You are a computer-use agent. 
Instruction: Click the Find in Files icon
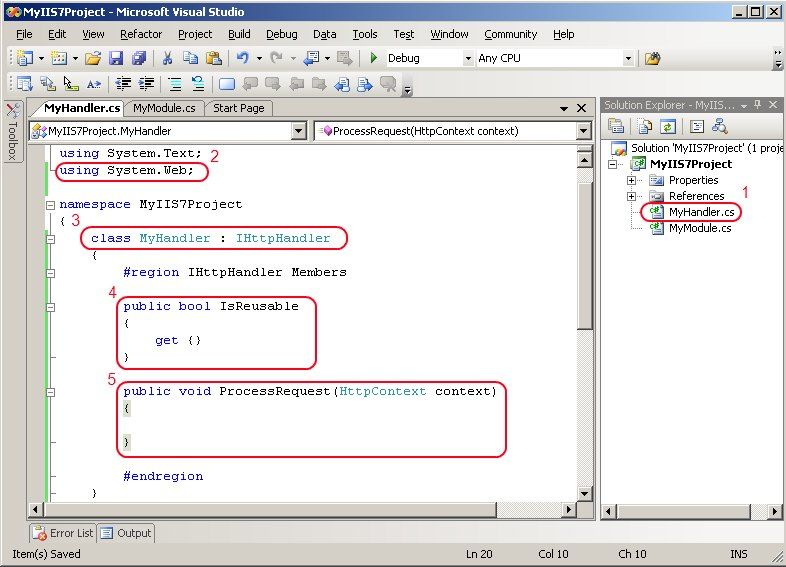point(652,59)
